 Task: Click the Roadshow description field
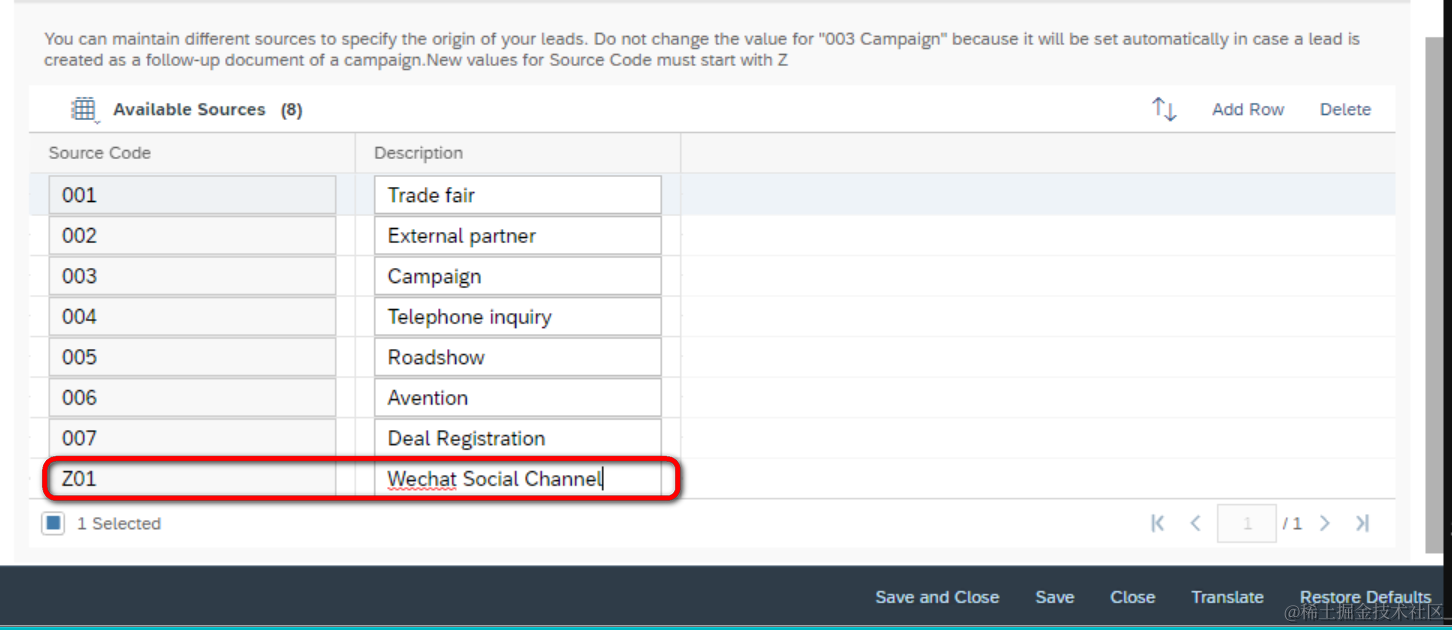(x=518, y=357)
